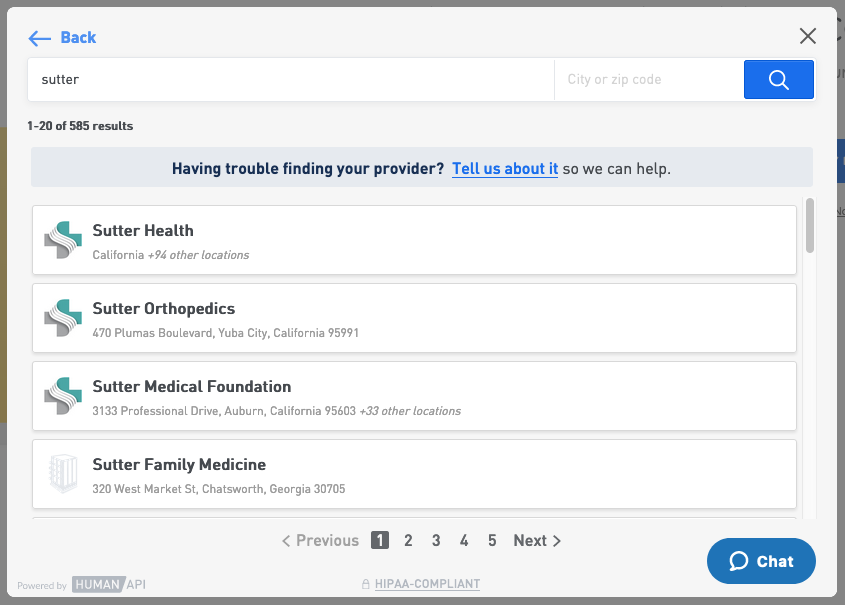Open the Chat support button
Image resolution: width=845 pixels, height=605 pixels.
tap(761, 561)
